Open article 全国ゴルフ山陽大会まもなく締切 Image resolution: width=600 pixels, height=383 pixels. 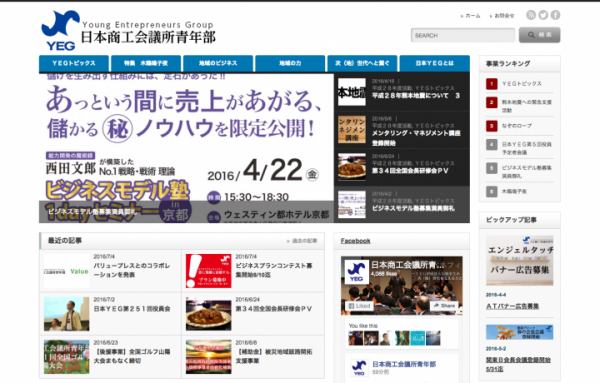(x=132, y=356)
